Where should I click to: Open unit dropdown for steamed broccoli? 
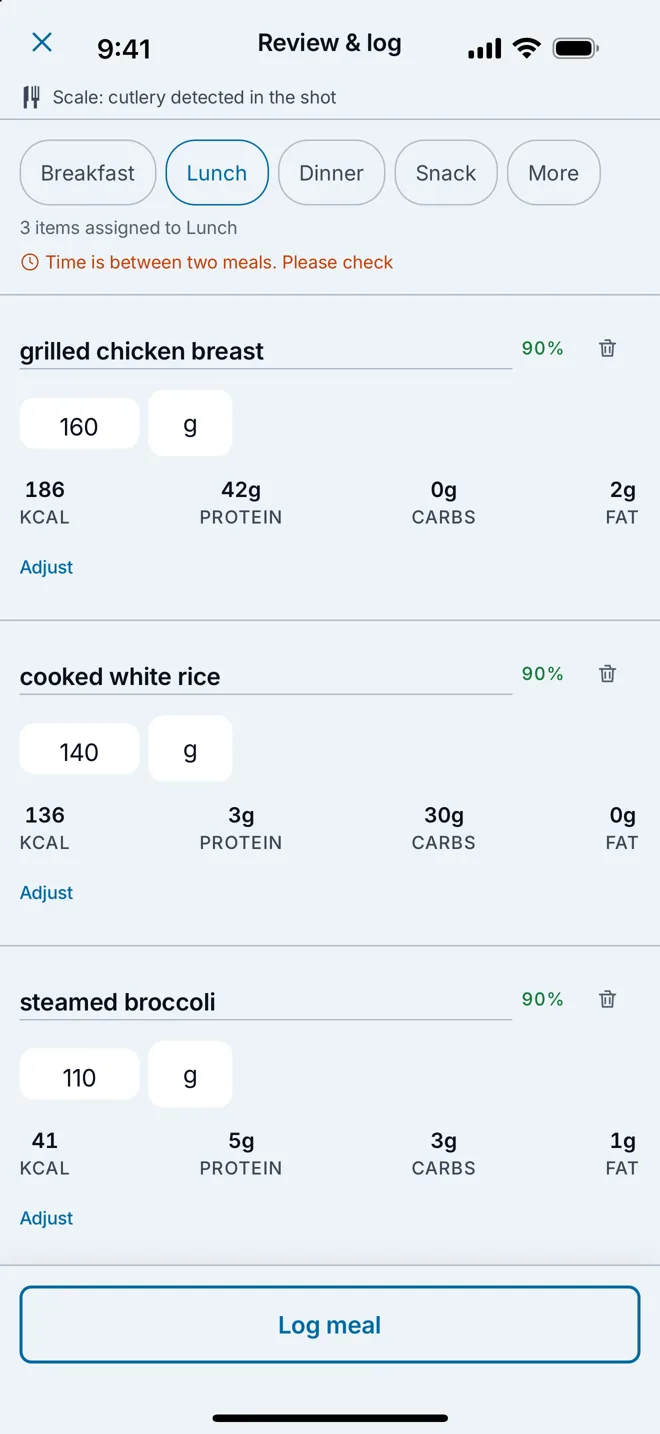(190, 1074)
